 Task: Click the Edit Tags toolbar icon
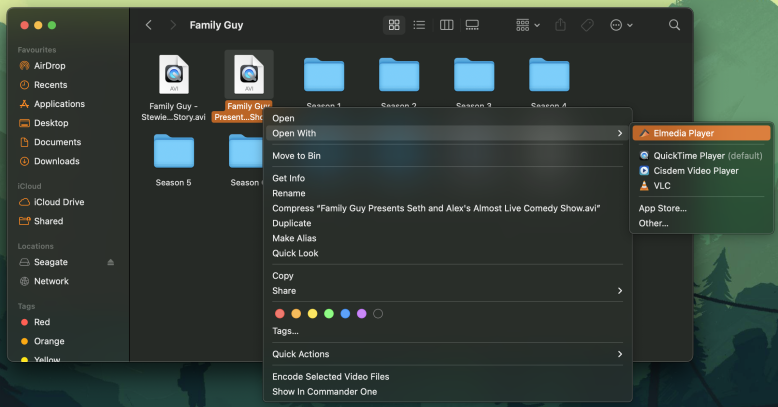587,25
